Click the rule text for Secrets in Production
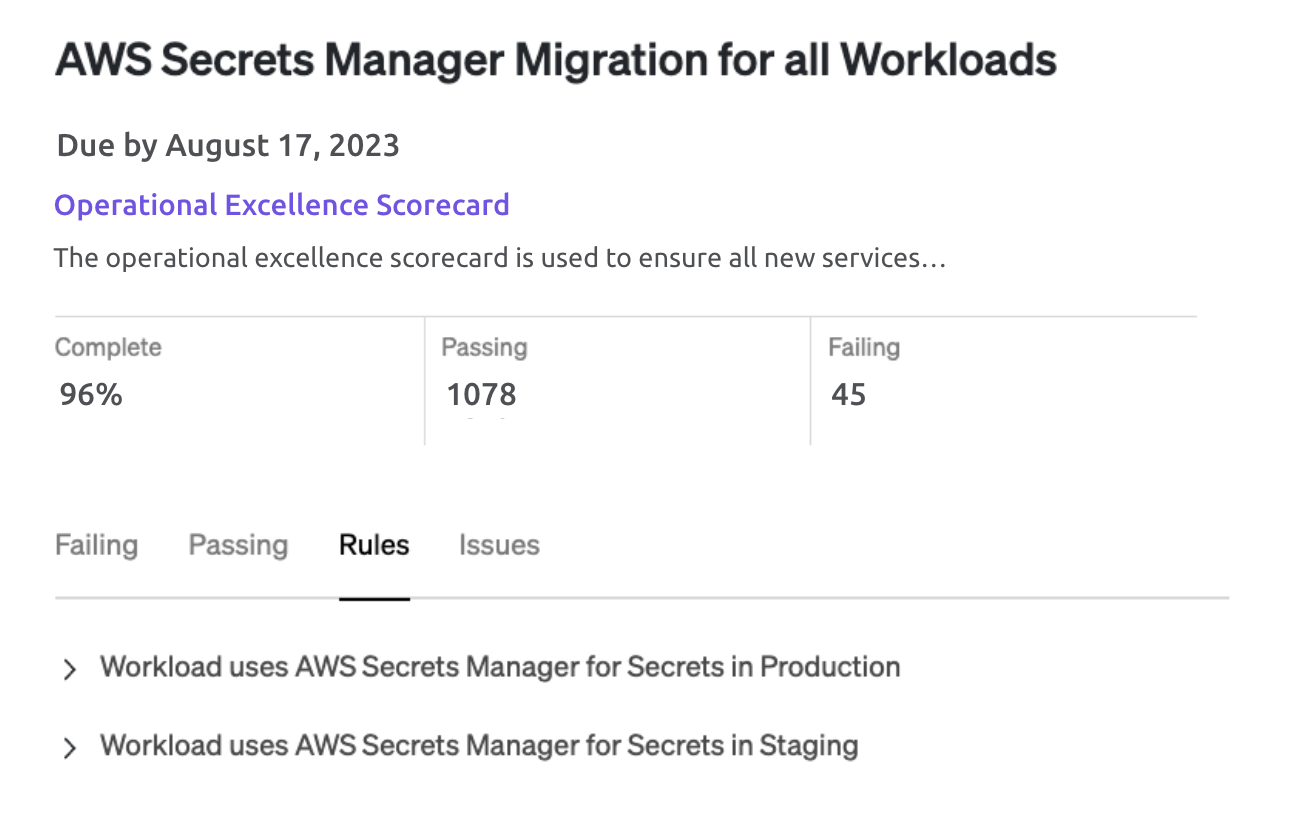This screenshot has height=816, width=1294. pyautogui.click(x=500, y=667)
